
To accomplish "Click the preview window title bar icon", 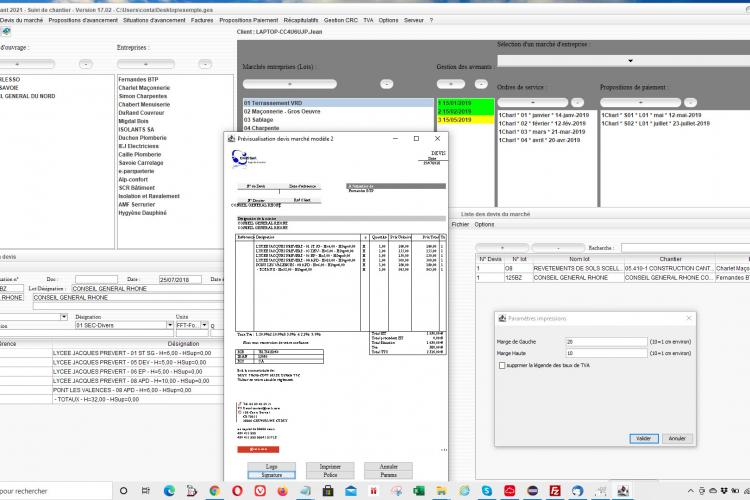I will (x=232, y=139).
